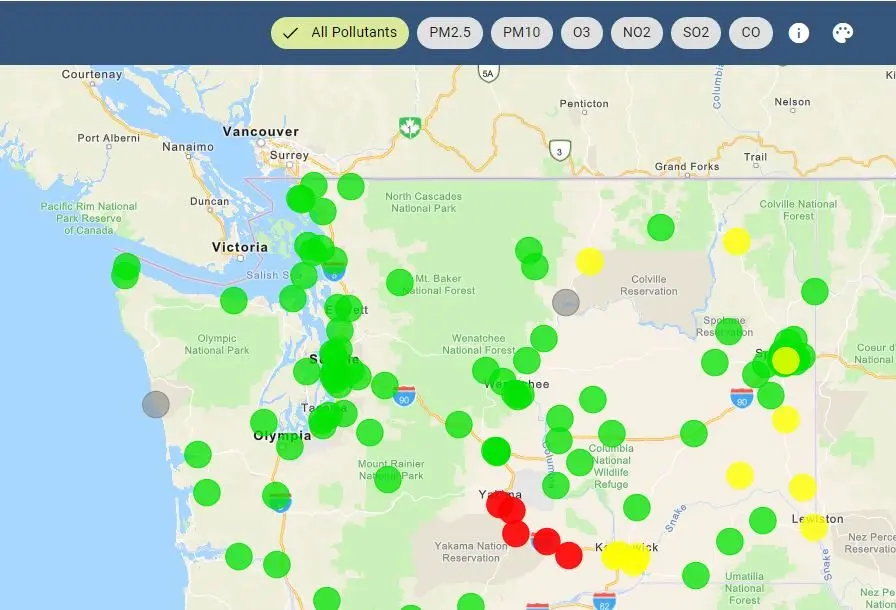Select the yellow marker at Lewiston
The height and width of the screenshot is (610, 896).
pyautogui.click(x=814, y=526)
